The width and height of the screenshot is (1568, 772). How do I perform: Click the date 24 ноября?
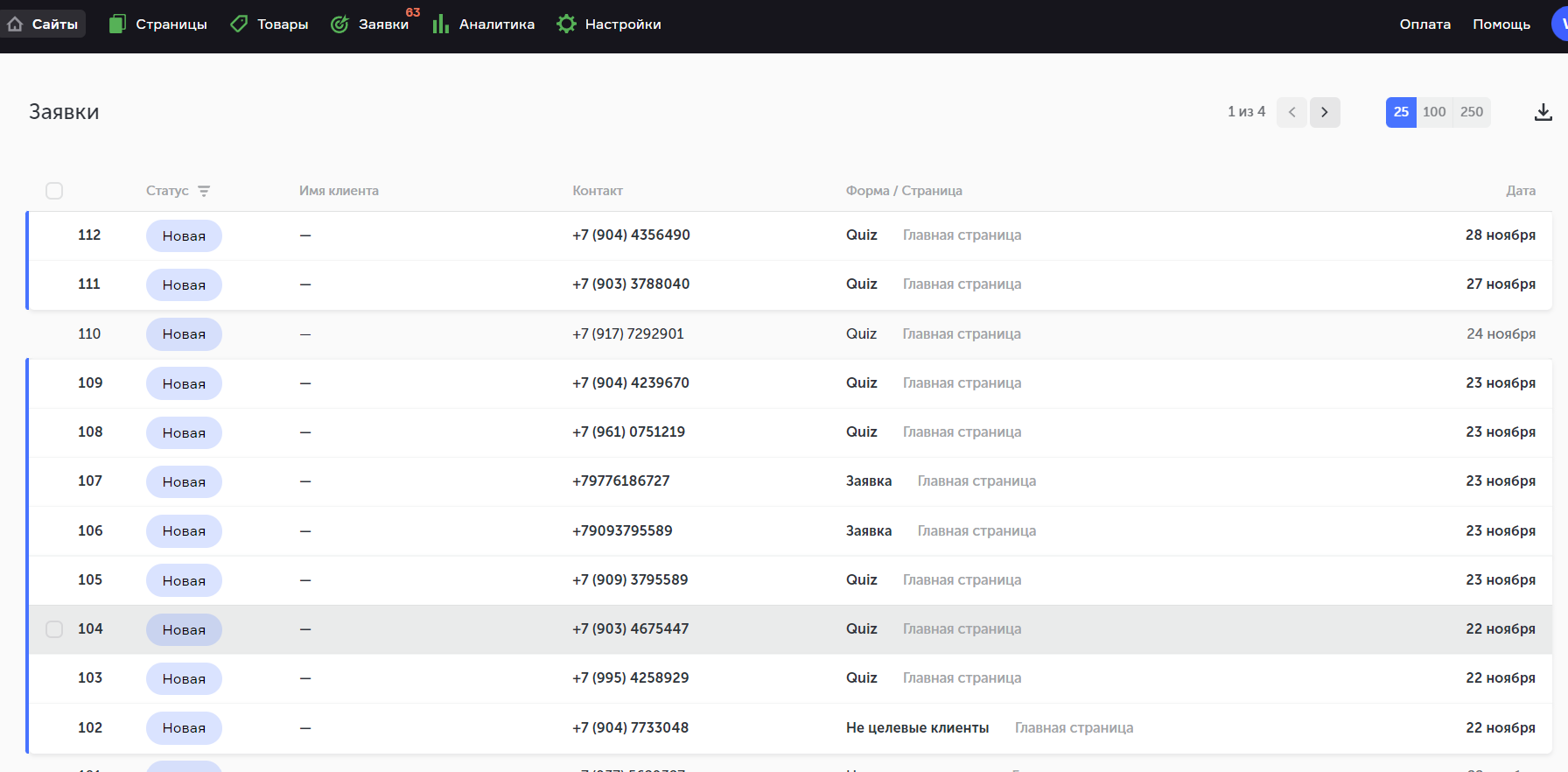1501,333
